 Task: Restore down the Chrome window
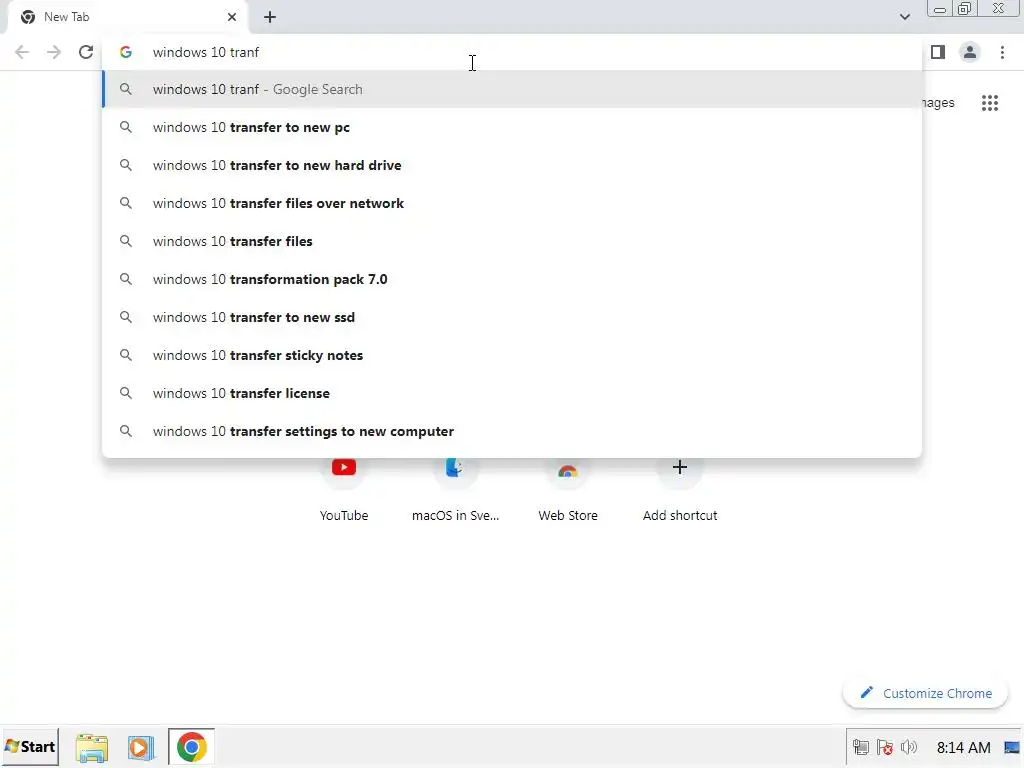[964, 9]
